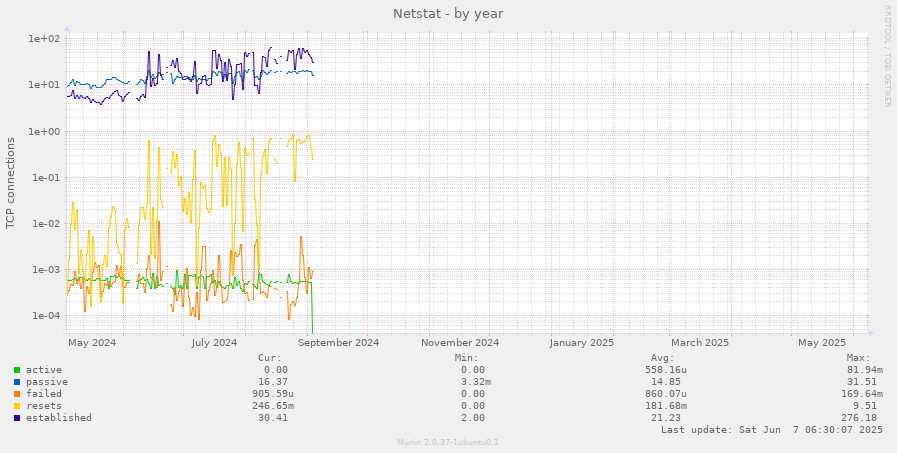Click the 'September 2024' x-axis label
This screenshot has width=897, height=453.
pos(338,343)
